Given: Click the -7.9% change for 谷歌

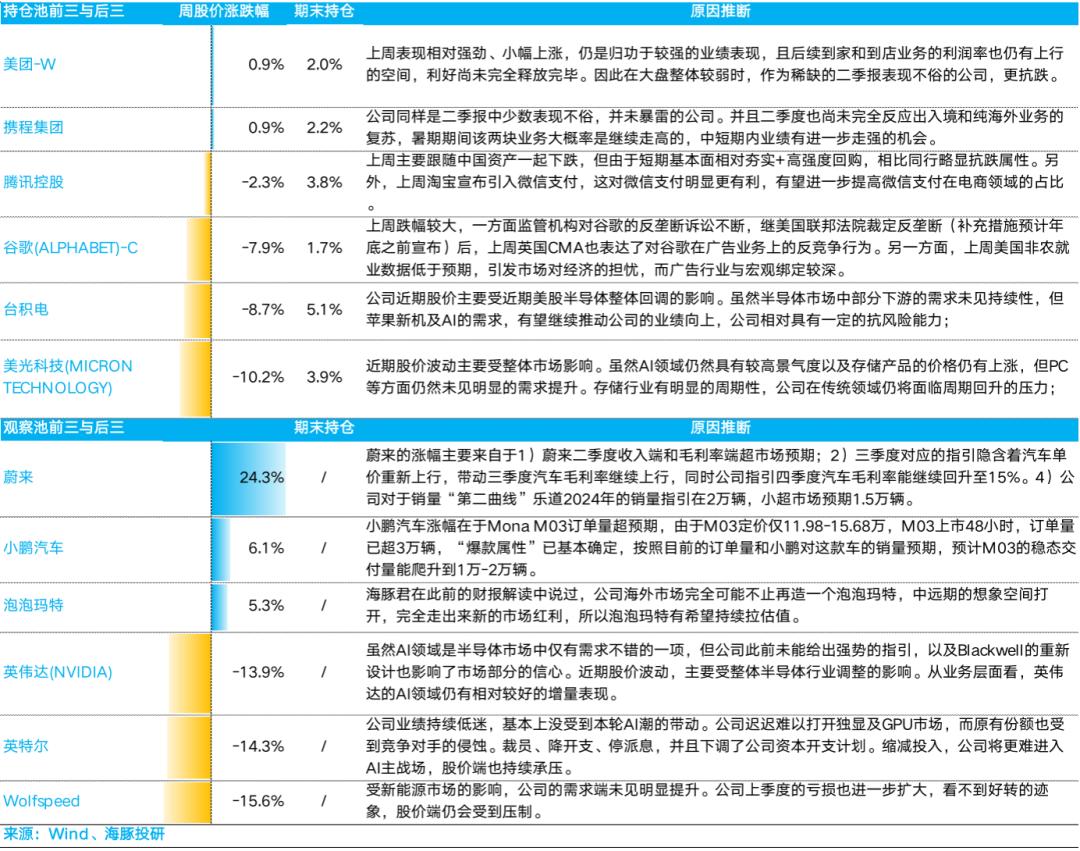Looking at the screenshot, I should tap(262, 248).
